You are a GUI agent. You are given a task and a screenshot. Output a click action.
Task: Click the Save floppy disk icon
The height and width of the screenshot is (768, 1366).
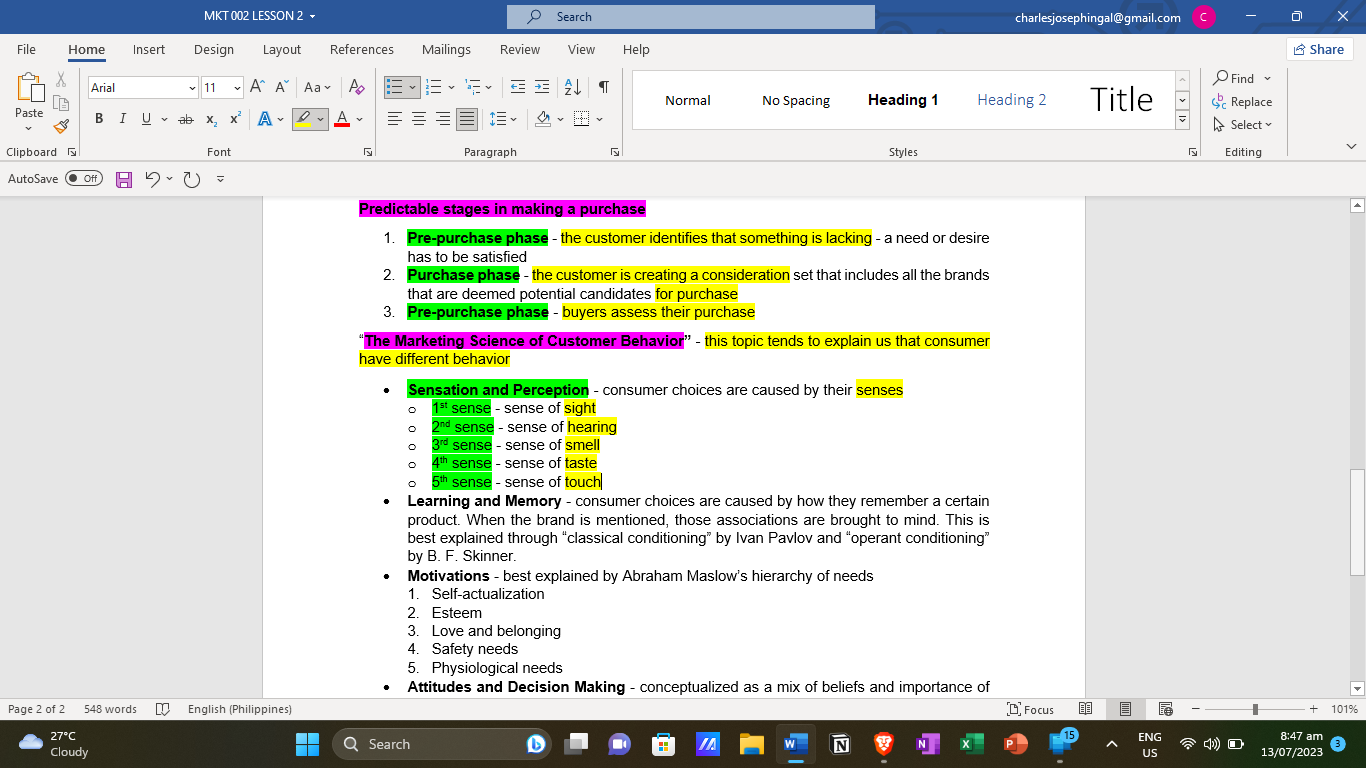[x=124, y=179]
